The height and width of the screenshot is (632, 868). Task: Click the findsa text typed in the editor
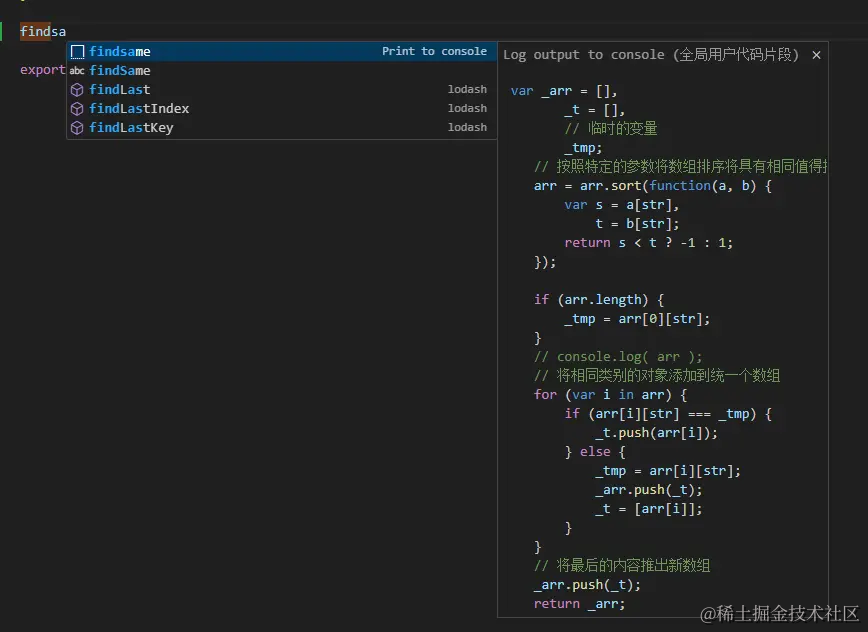coord(42,31)
